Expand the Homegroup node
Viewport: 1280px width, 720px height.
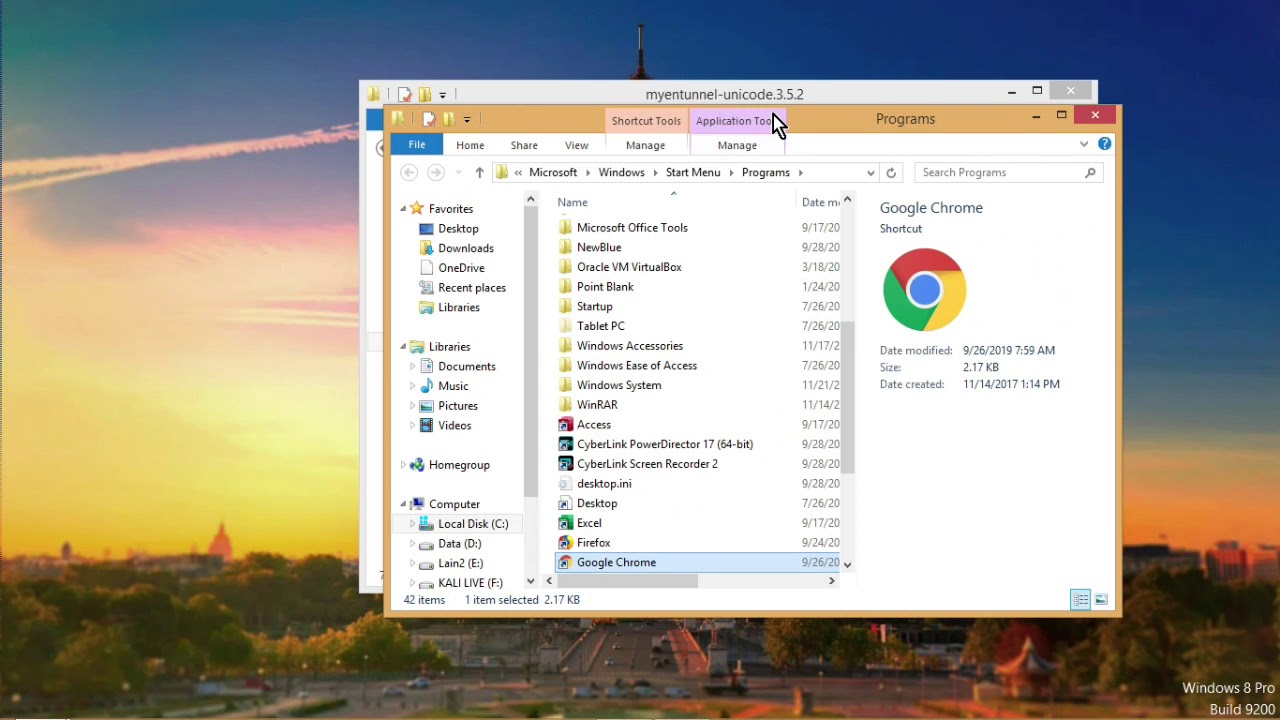[x=404, y=465]
